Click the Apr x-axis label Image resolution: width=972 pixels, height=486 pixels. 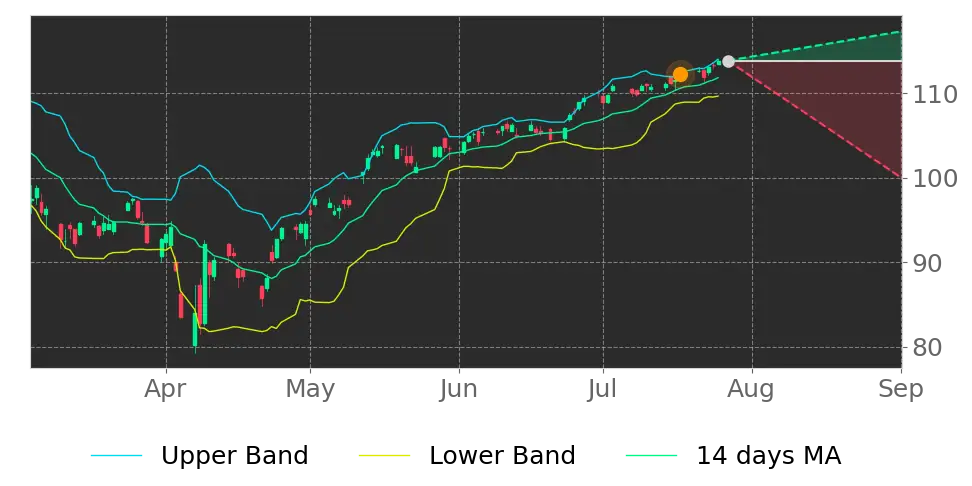(x=166, y=389)
